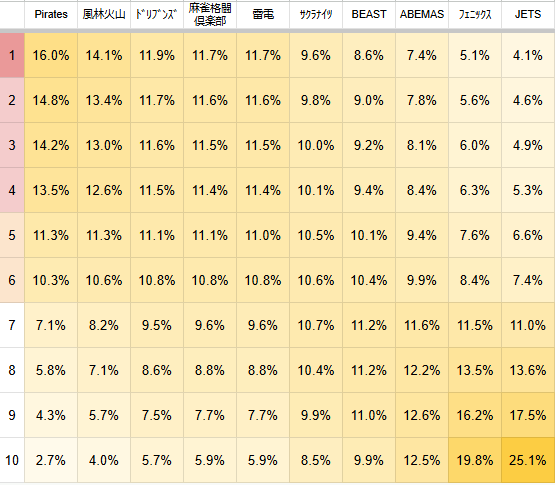555x485 pixels.
Task: Click the cell showing 16.0%
Action: (51, 55)
